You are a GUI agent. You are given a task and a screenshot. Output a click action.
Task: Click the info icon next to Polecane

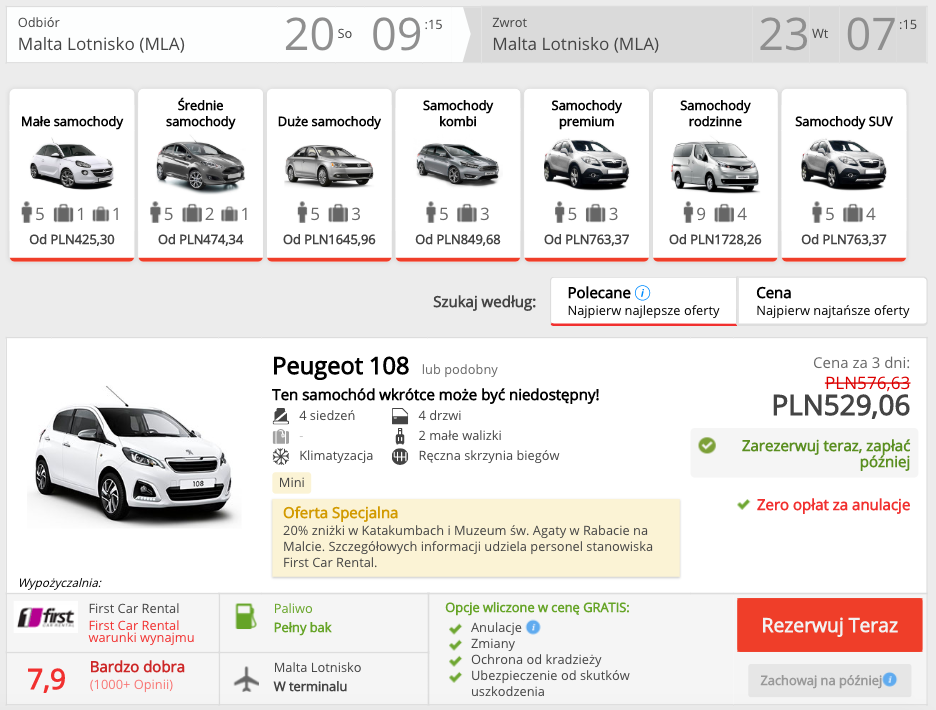pos(642,293)
